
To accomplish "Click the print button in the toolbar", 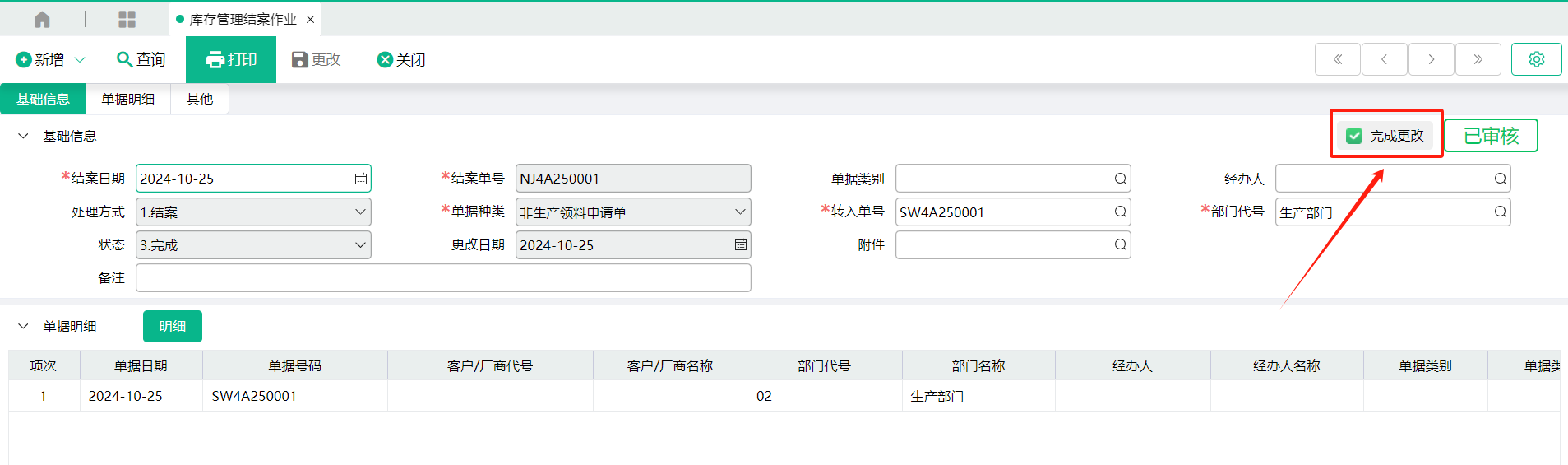I will pos(231,59).
